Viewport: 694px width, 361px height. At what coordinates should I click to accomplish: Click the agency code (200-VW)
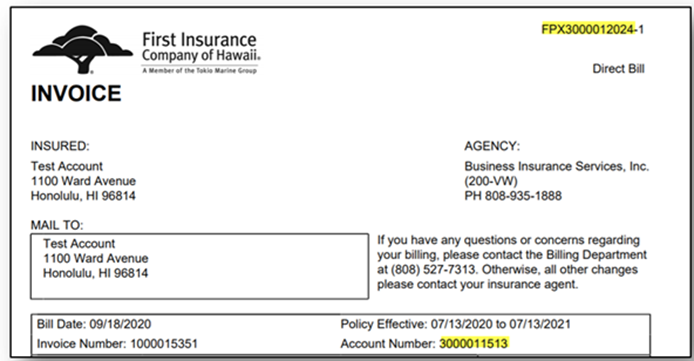click(491, 181)
